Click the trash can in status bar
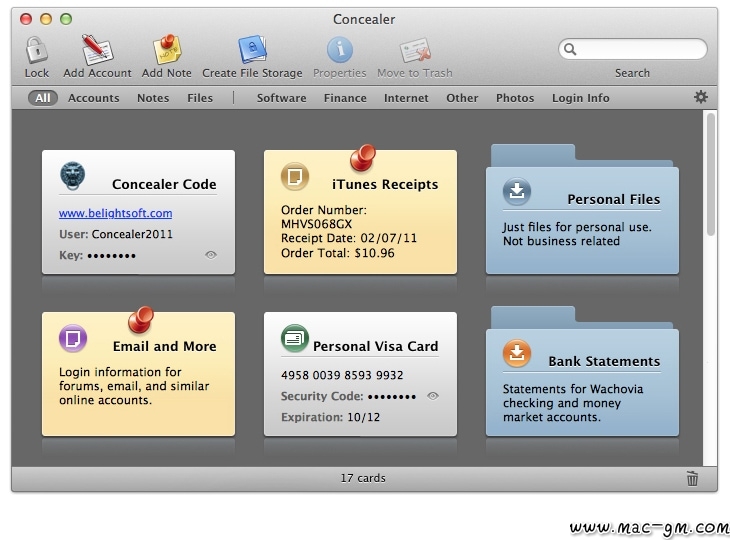The height and width of the screenshot is (540, 730). (692, 478)
